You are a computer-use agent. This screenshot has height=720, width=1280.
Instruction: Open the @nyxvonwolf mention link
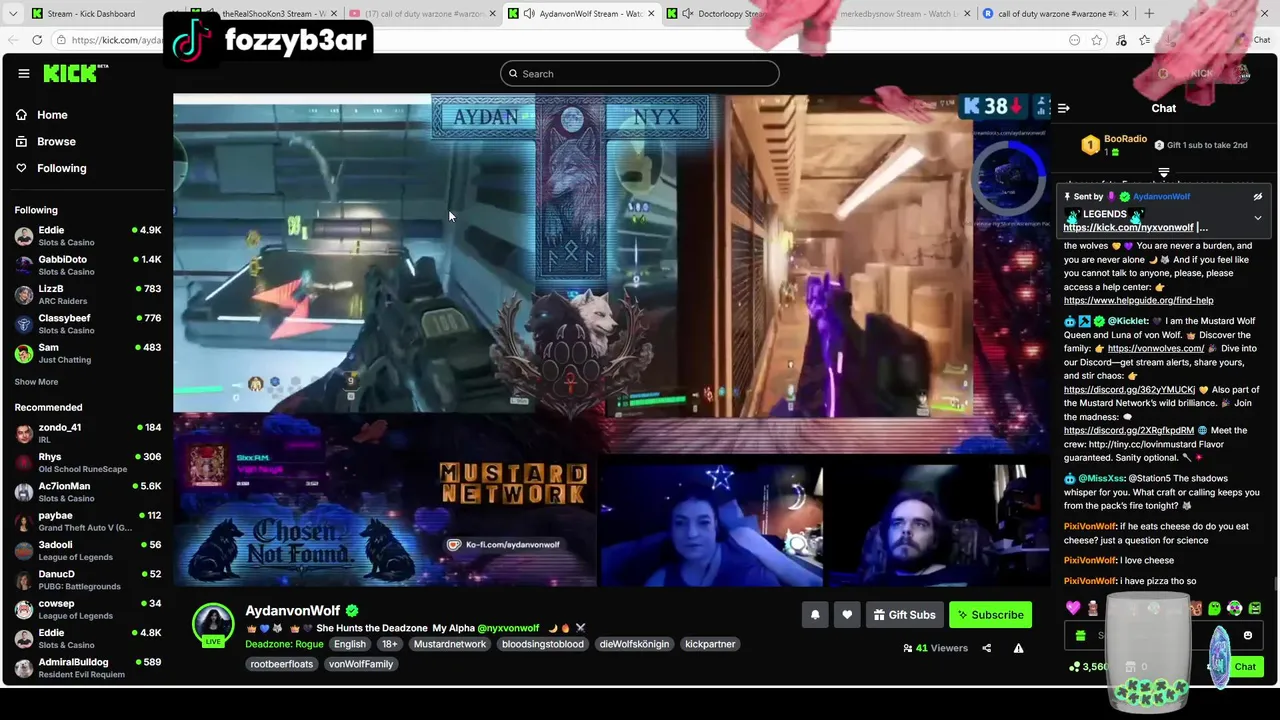[x=508, y=628]
